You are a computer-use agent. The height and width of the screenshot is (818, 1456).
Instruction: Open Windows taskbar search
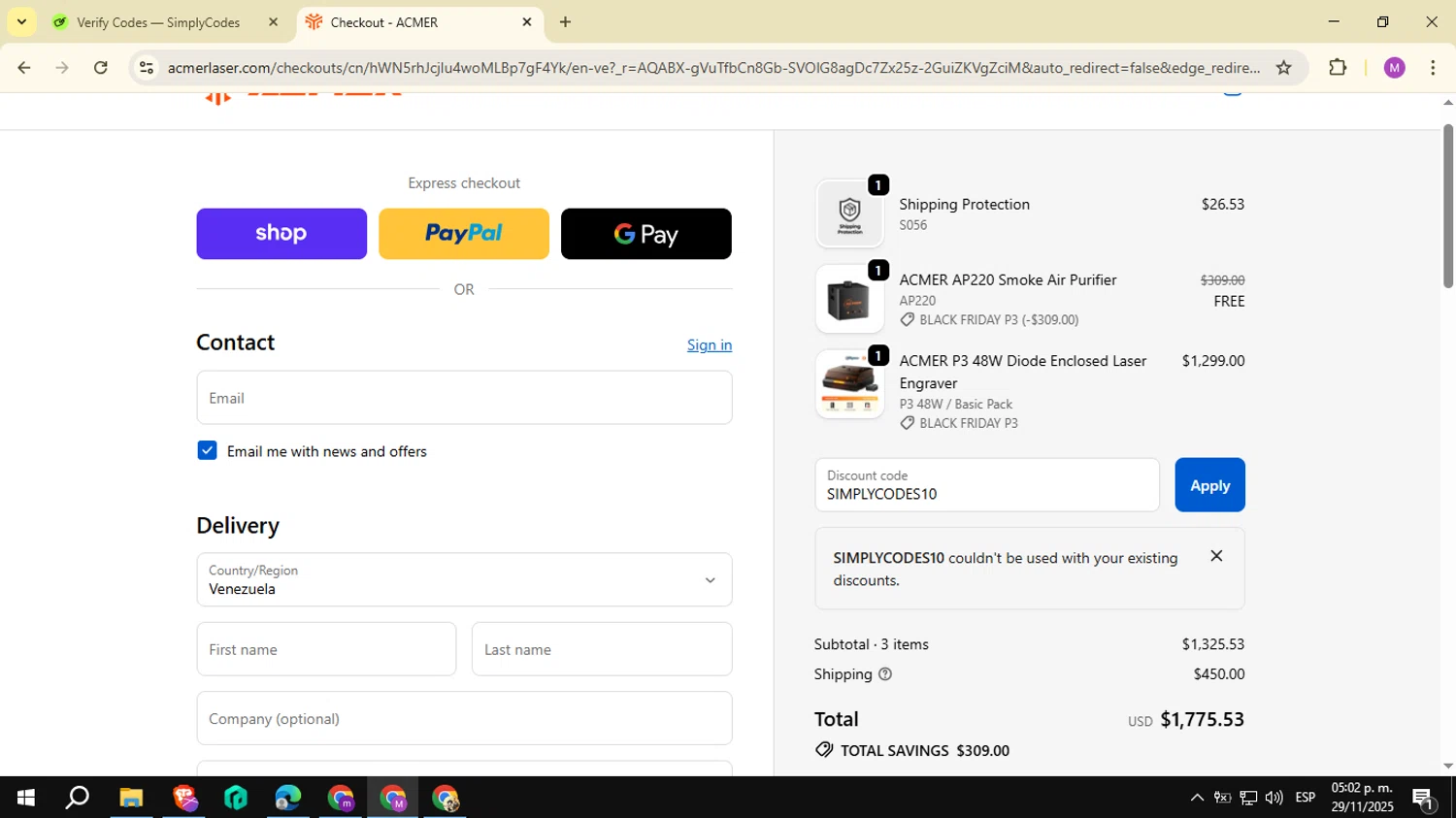pyautogui.click(x=77, y=798)
